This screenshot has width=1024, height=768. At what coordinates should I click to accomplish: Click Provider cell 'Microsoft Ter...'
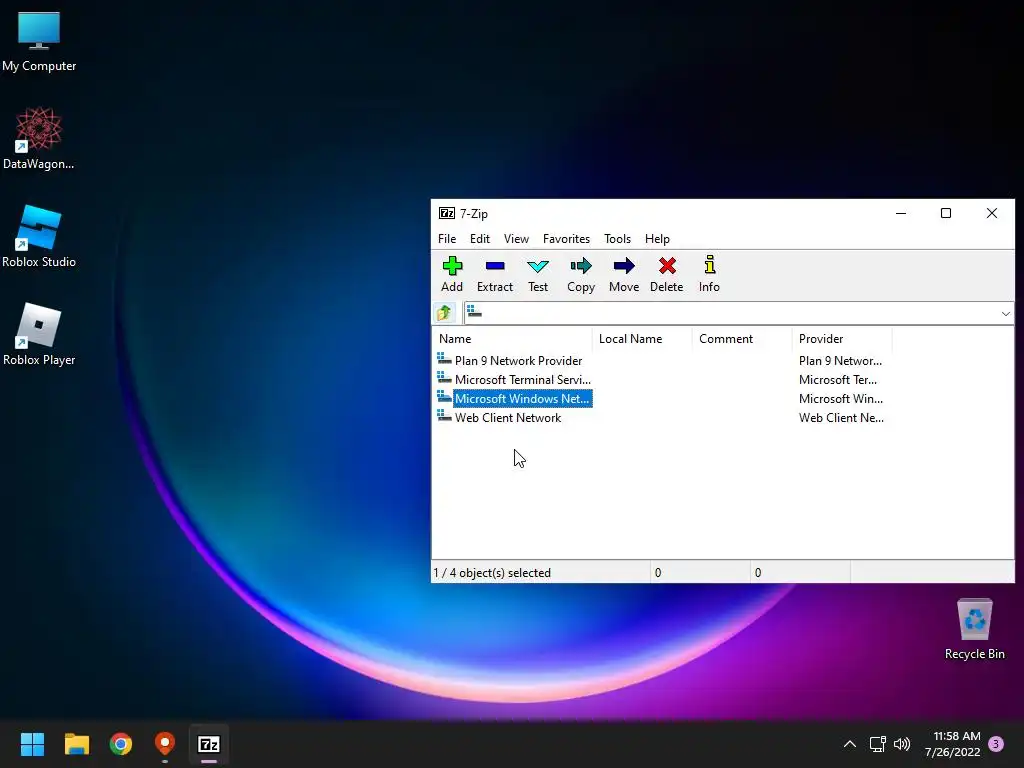click(837, 379)
